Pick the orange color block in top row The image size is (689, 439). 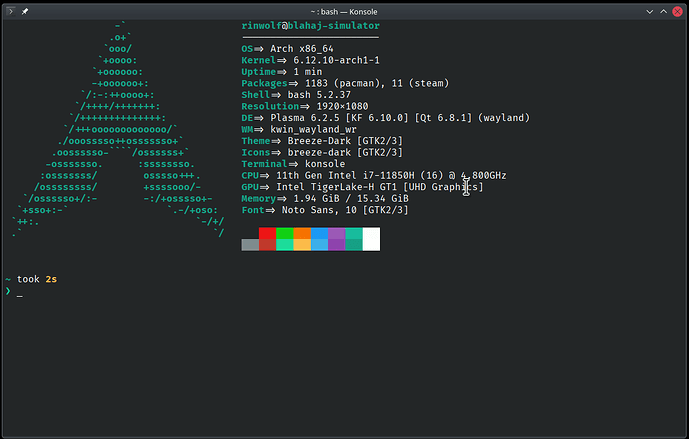click(x=302, y=234)
